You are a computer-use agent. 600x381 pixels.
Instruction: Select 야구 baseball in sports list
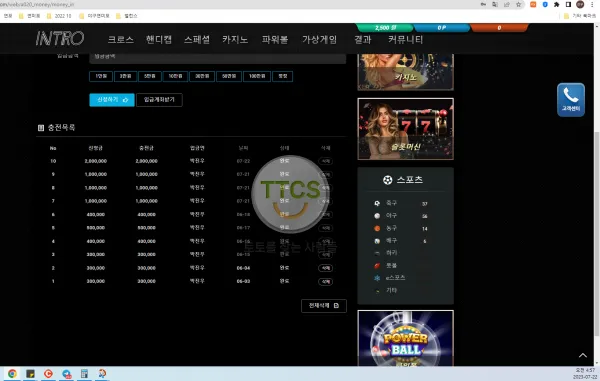point(391,216)
